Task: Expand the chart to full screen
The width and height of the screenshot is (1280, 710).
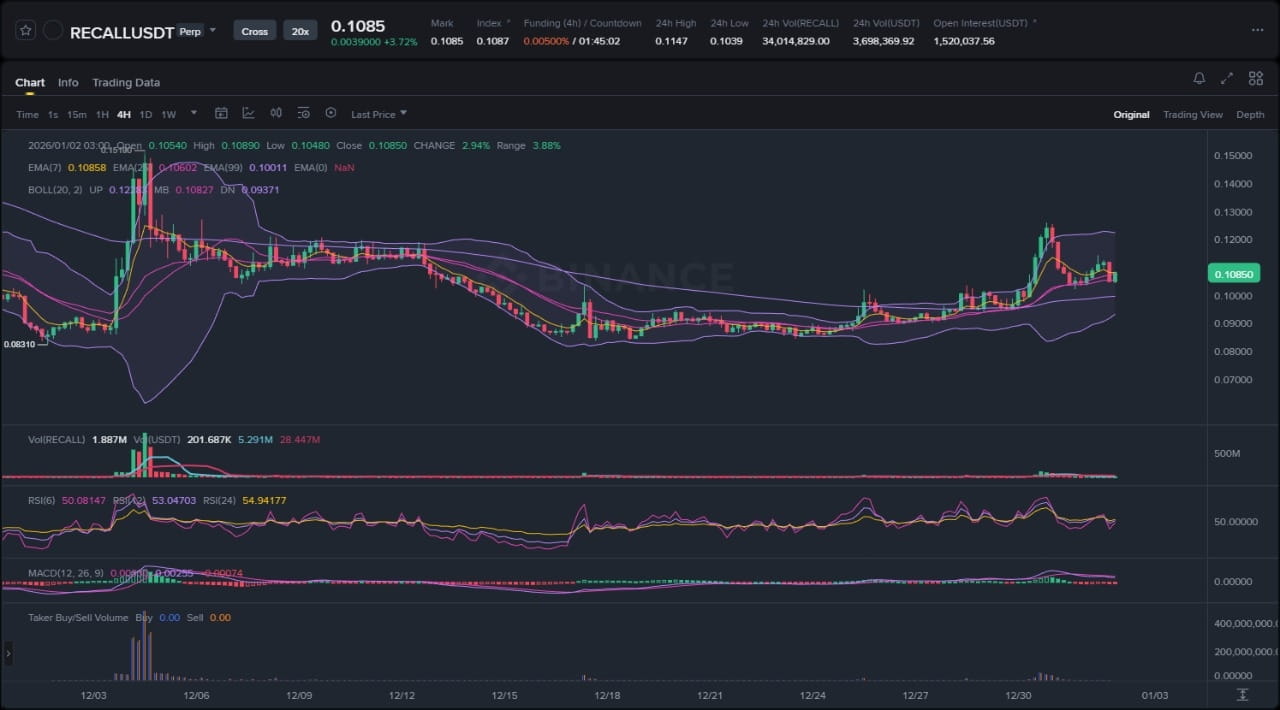Action: point(1227,78)
